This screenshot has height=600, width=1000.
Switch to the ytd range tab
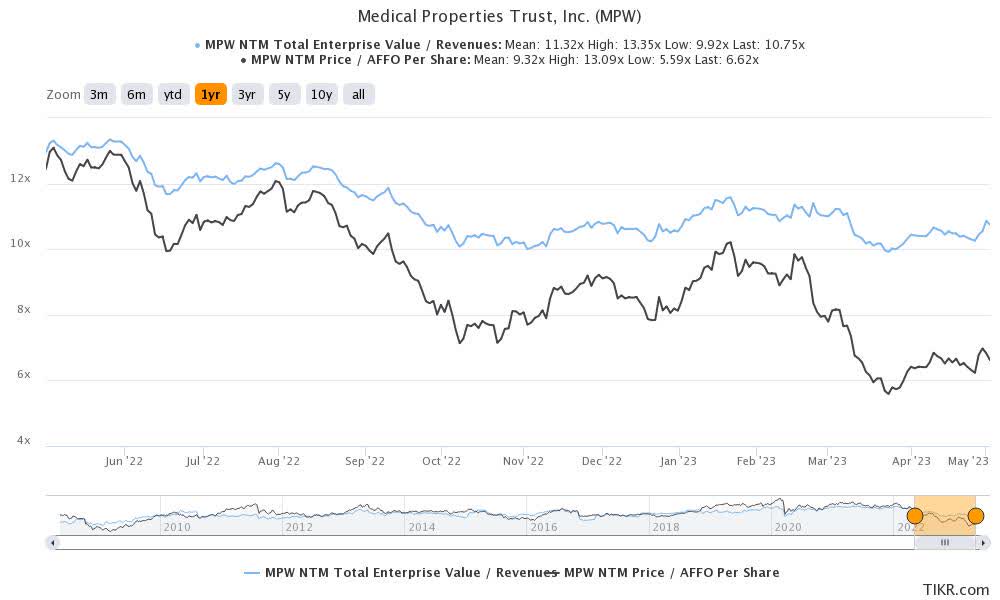pos(172,94)
